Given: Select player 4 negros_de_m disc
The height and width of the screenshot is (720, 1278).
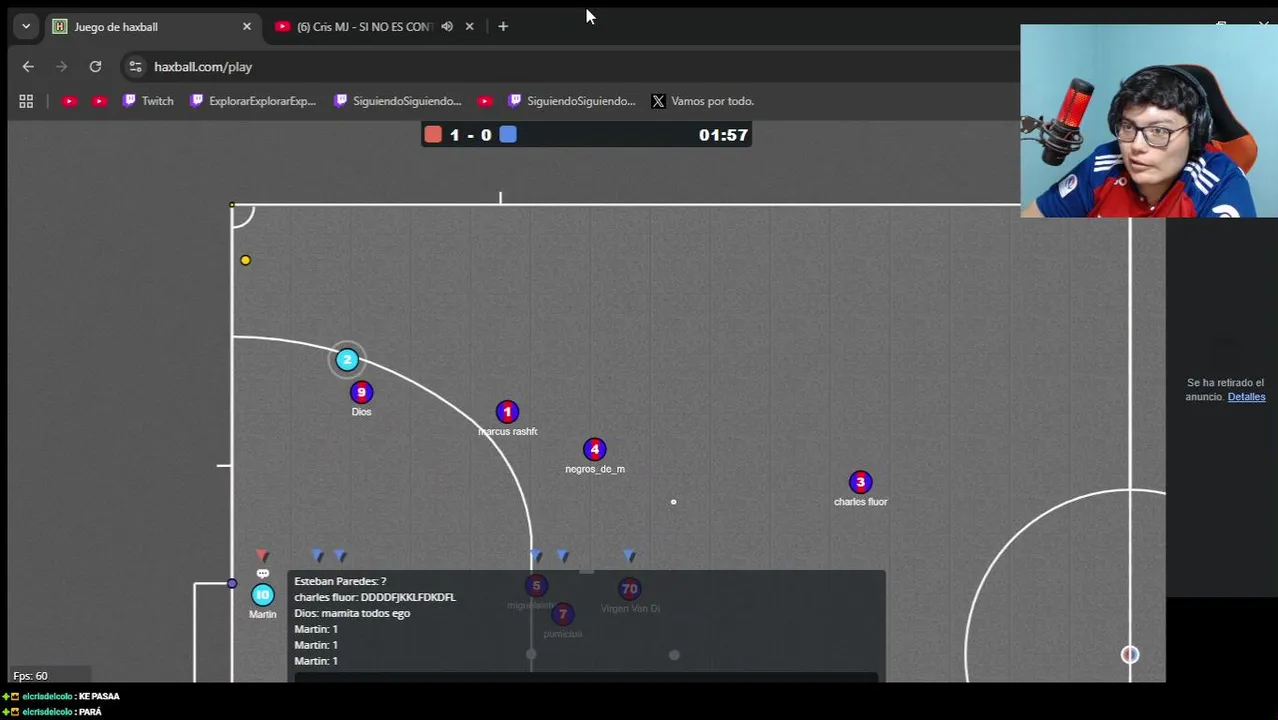Looking at the screenshot, I should click(594, 450).
